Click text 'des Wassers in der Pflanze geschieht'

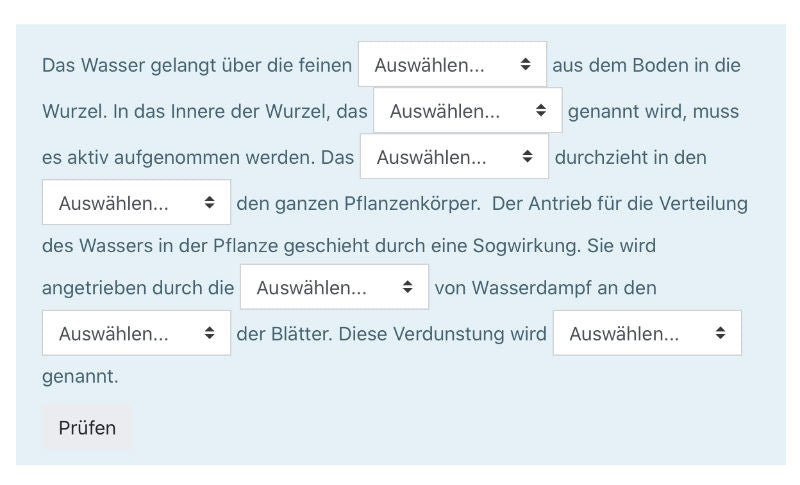click(206, 246)
